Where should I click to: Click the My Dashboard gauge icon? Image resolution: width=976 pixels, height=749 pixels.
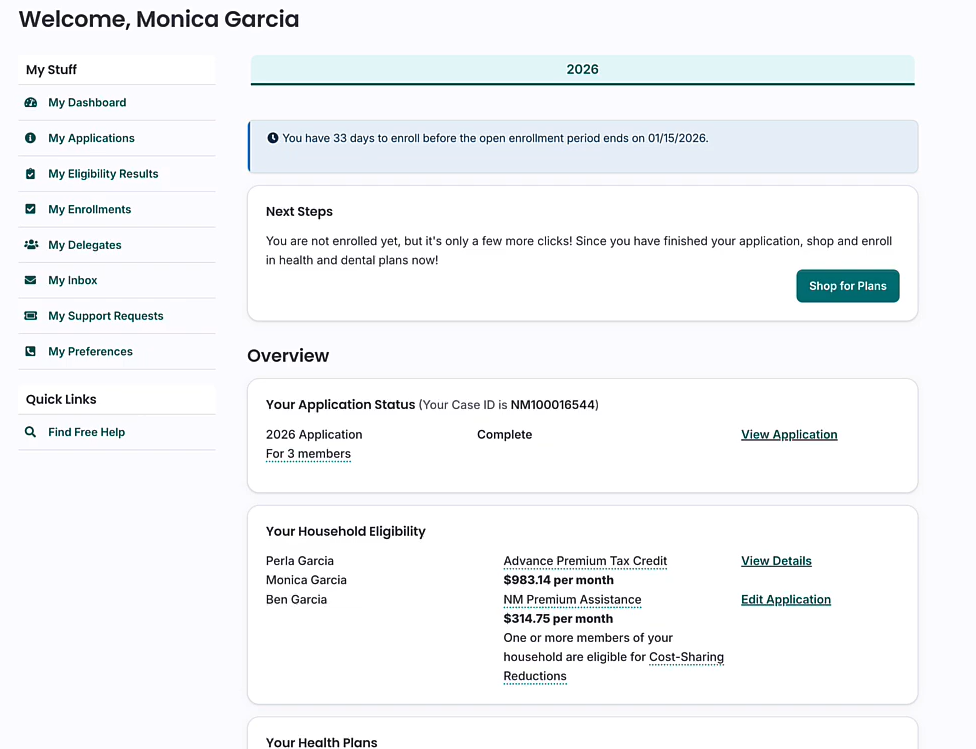pyautogui.click(x=30, y=103)
